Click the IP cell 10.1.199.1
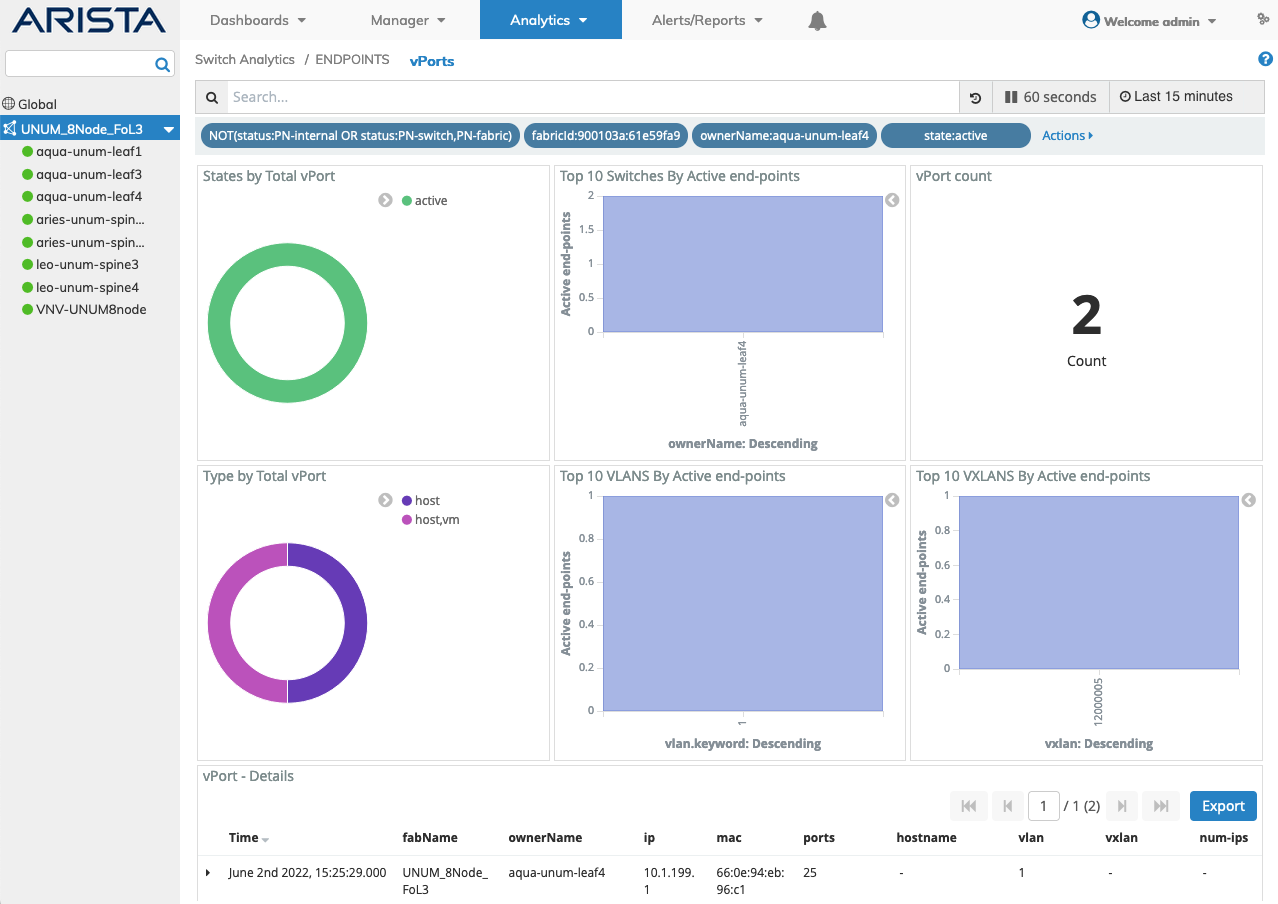 pyautogui.click(x=669, y=880)
